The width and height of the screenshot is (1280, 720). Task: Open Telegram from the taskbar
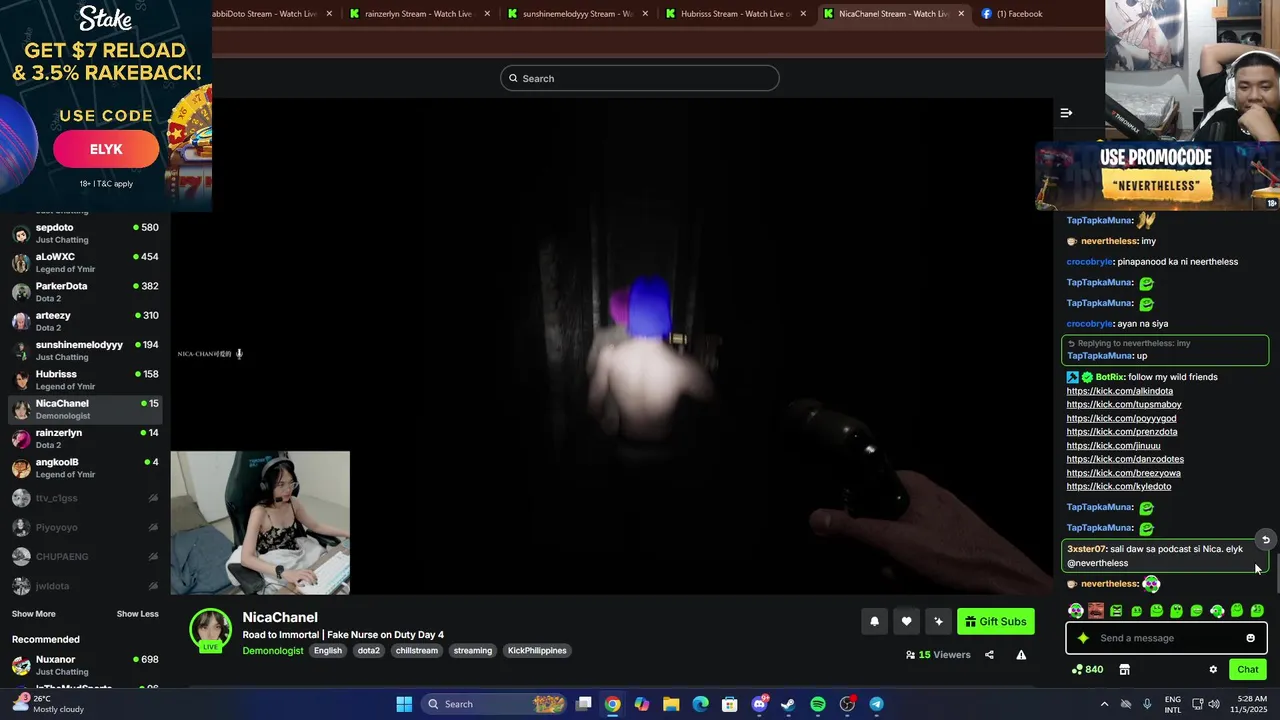[x=876, y=704]
